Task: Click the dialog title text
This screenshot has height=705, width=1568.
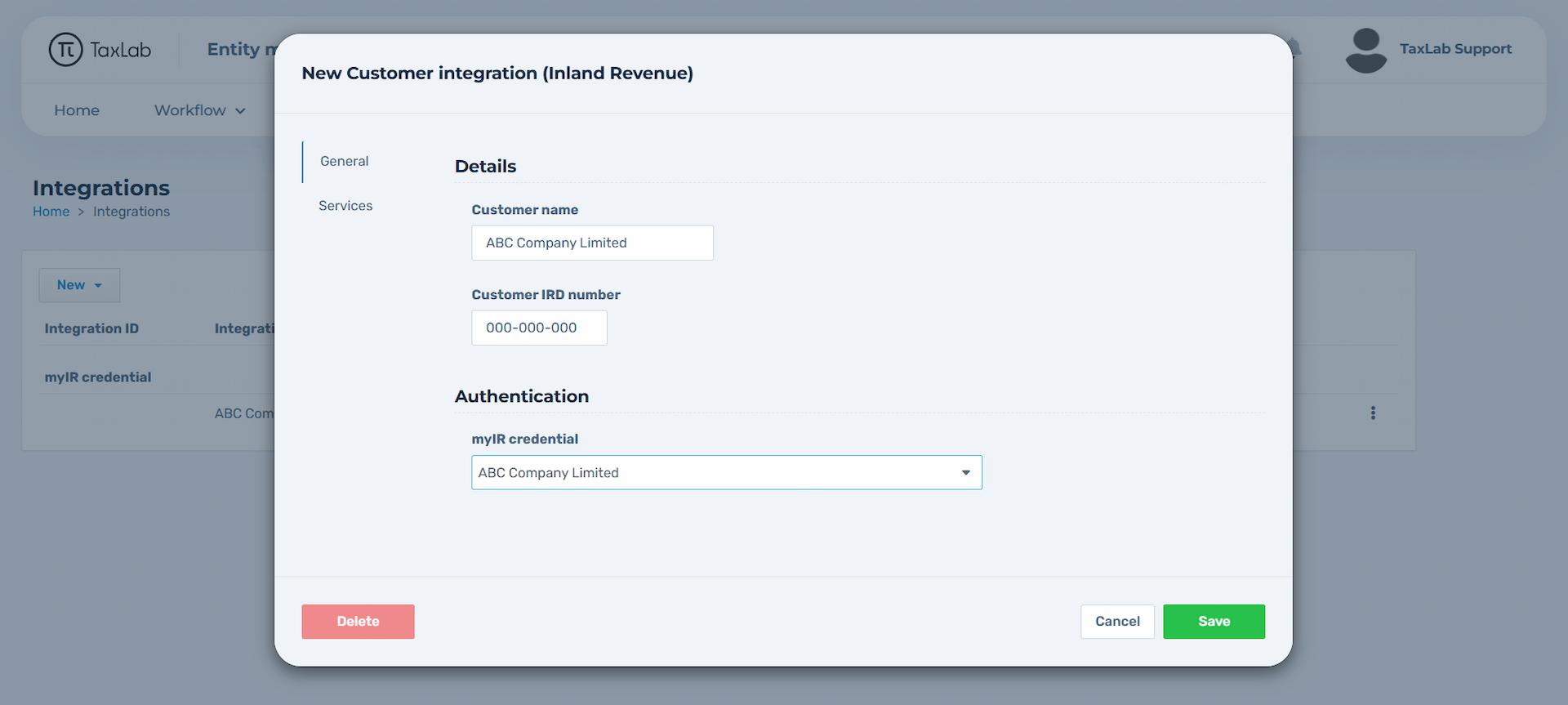Action: coord(497,74)
